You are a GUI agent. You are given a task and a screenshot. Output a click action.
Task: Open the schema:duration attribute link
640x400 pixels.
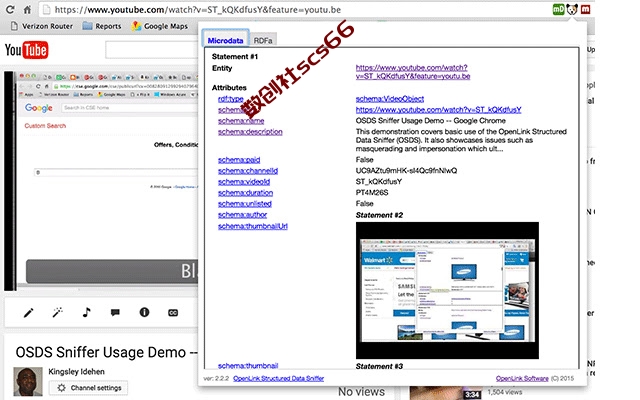(245, 193)
